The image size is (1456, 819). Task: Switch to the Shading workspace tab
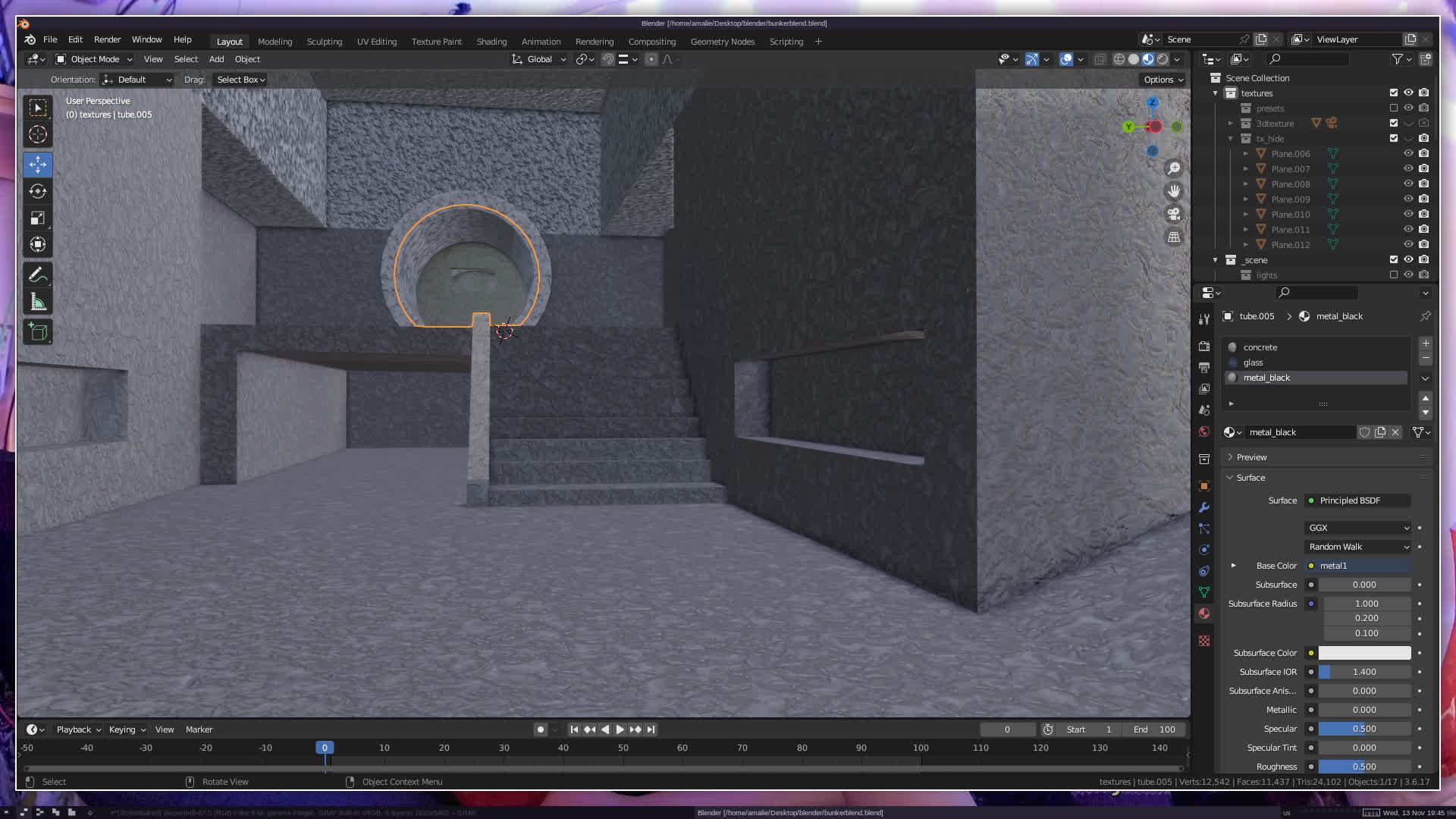[x=491, y=42]
